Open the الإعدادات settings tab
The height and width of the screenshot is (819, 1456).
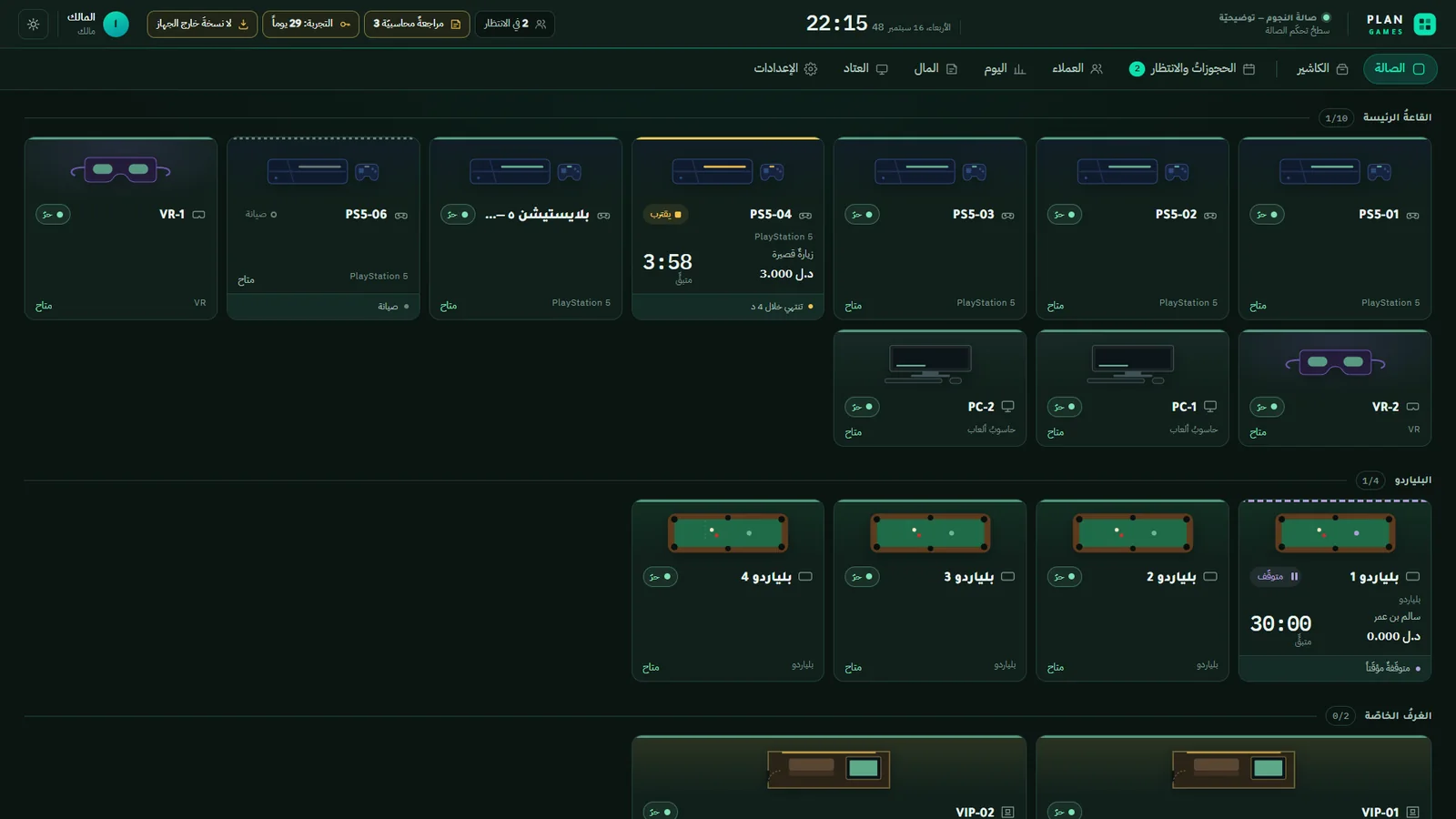pos(785,69)
